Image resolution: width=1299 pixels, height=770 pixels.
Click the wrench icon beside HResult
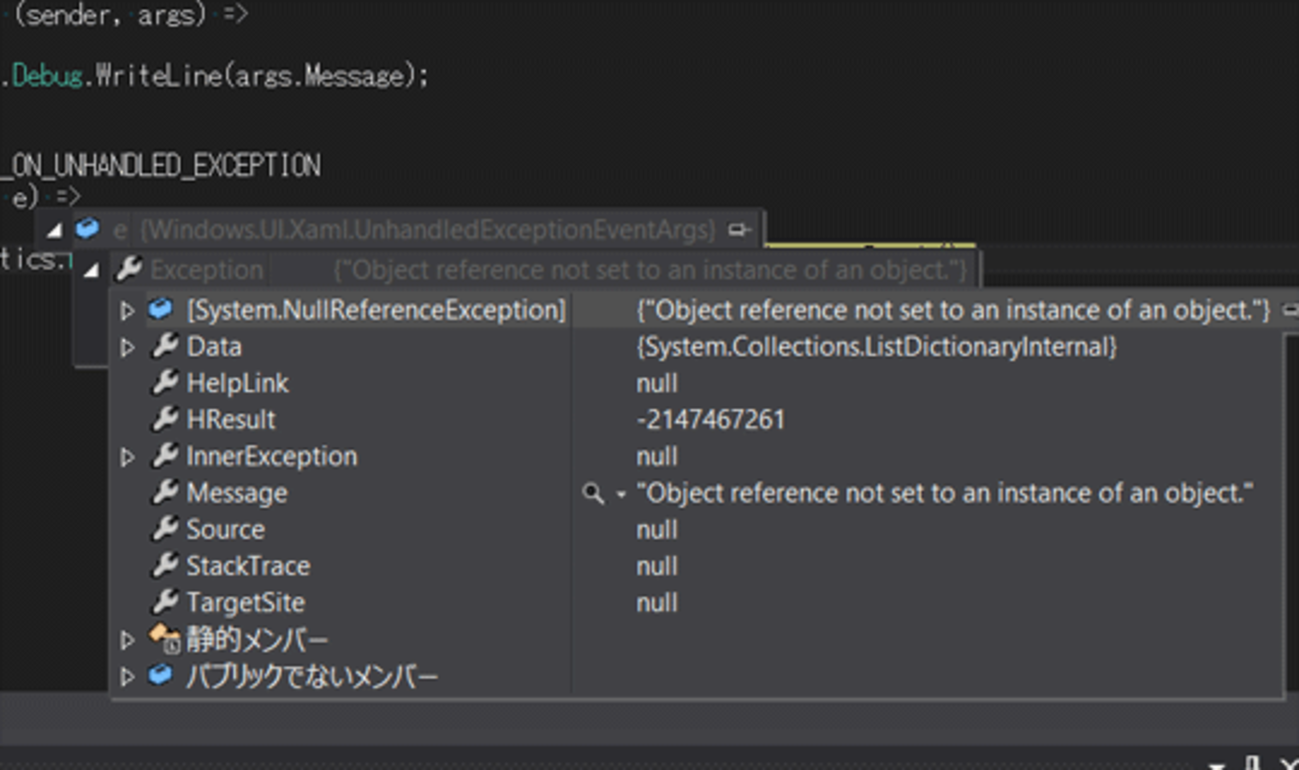(164, 420)
